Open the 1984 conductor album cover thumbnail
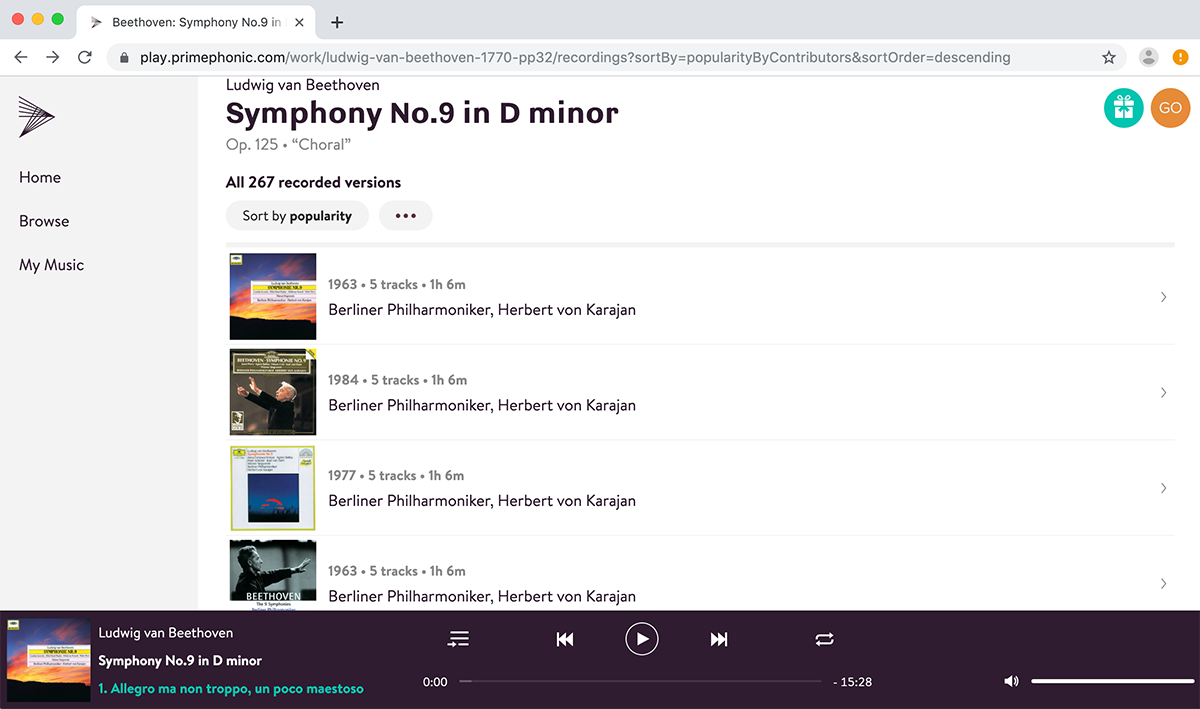 point(273,392)
